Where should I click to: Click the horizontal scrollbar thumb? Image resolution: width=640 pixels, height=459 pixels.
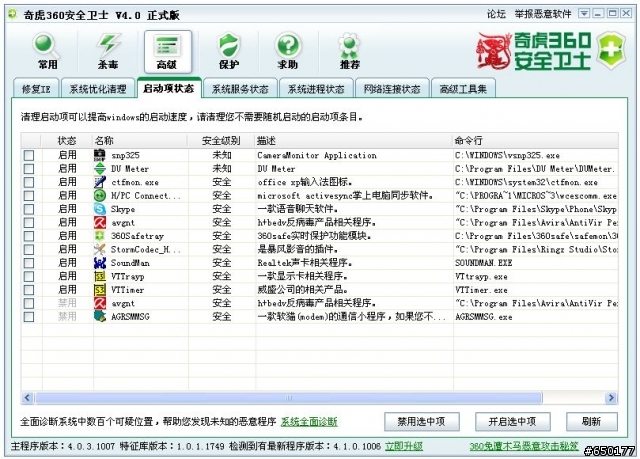[x=289, y=397]
